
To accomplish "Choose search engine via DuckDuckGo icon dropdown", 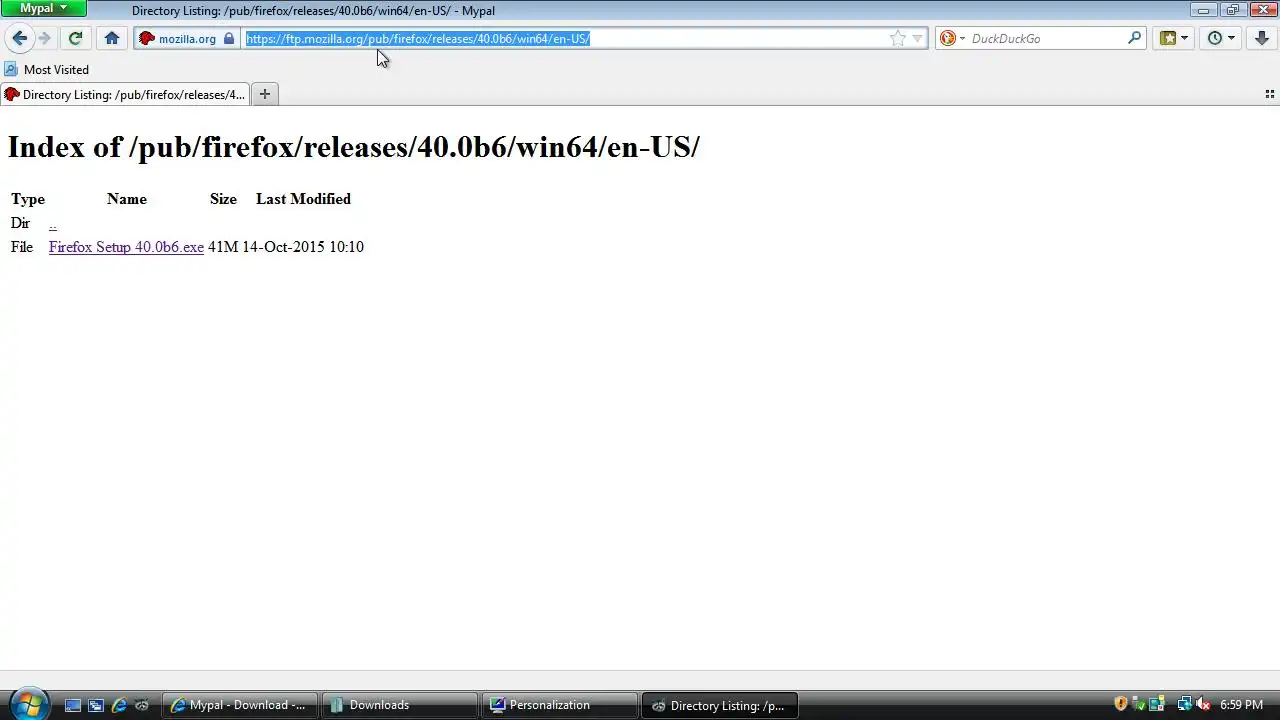I will pos(952,38).
